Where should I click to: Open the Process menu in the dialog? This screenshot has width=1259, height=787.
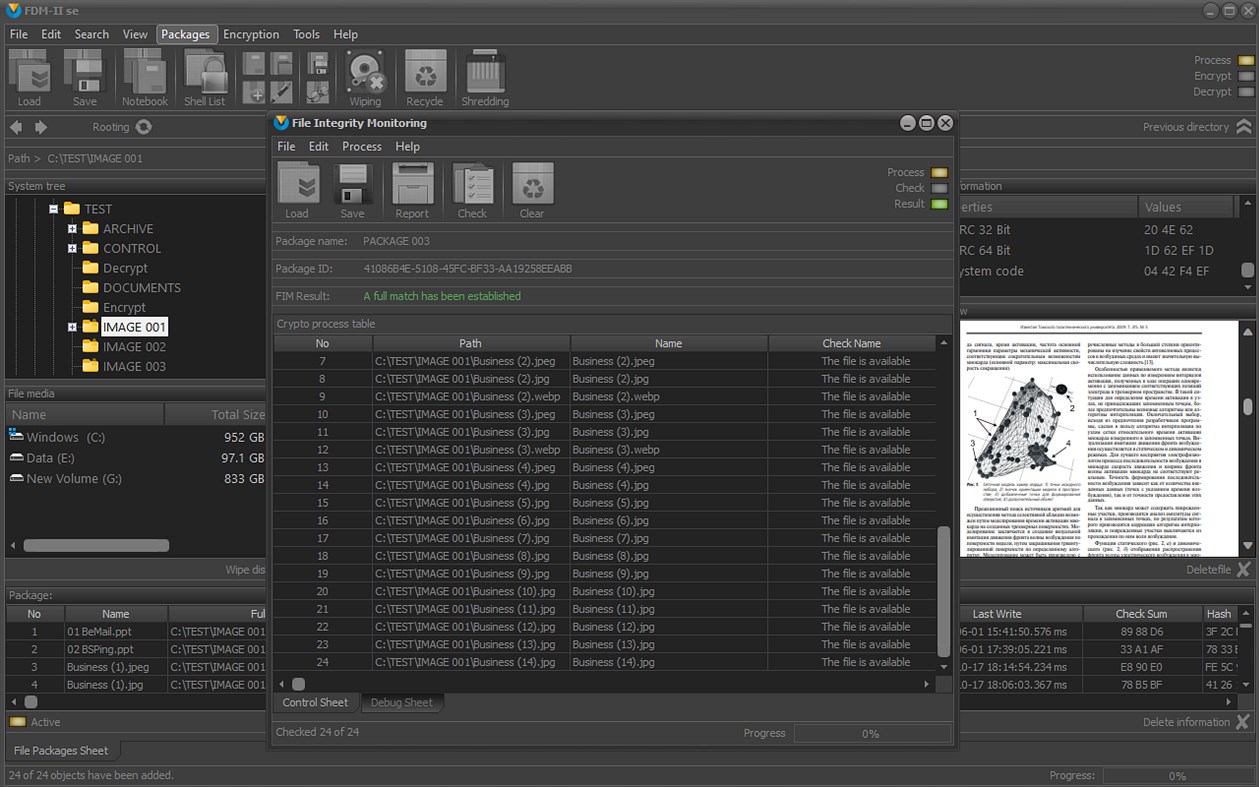pyautogui.click(x=361, y=146)
